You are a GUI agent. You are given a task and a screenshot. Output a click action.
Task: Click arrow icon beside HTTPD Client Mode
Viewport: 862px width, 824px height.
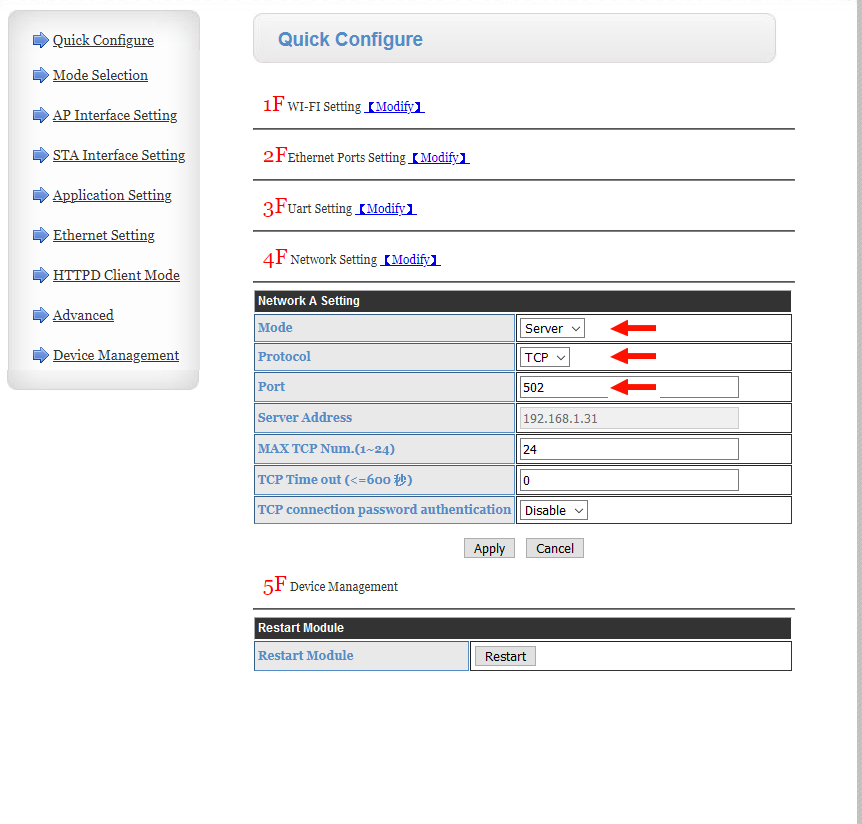(41, 275)
